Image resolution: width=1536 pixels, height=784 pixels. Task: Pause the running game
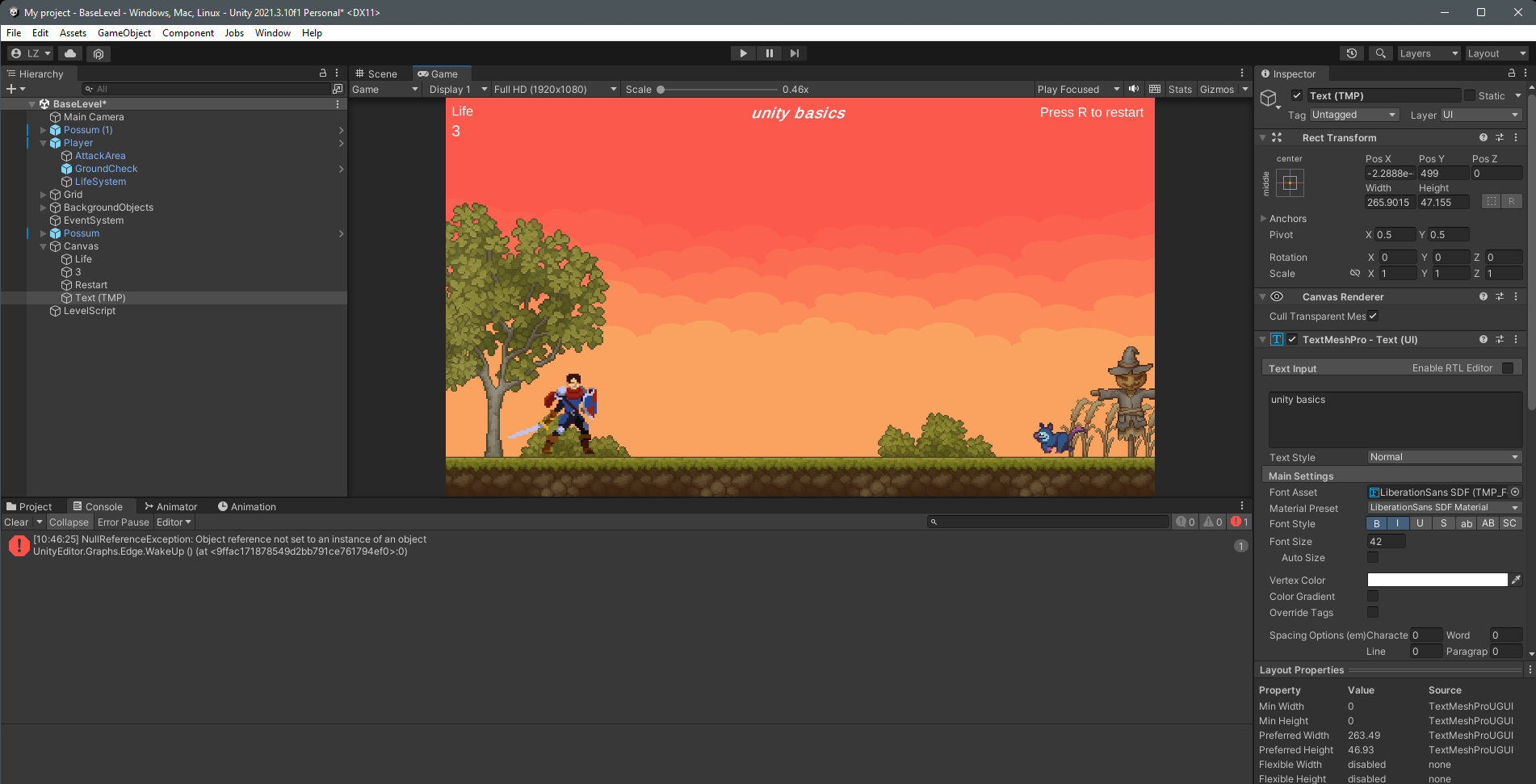click(769, 52)
